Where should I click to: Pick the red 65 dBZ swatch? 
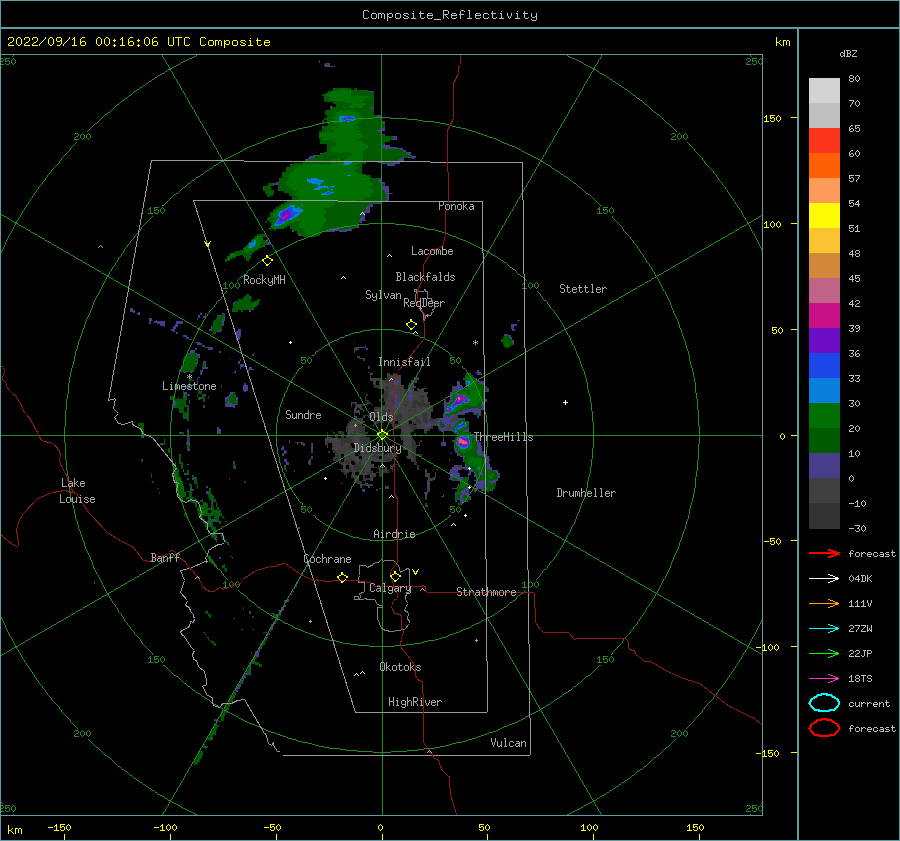824,141
